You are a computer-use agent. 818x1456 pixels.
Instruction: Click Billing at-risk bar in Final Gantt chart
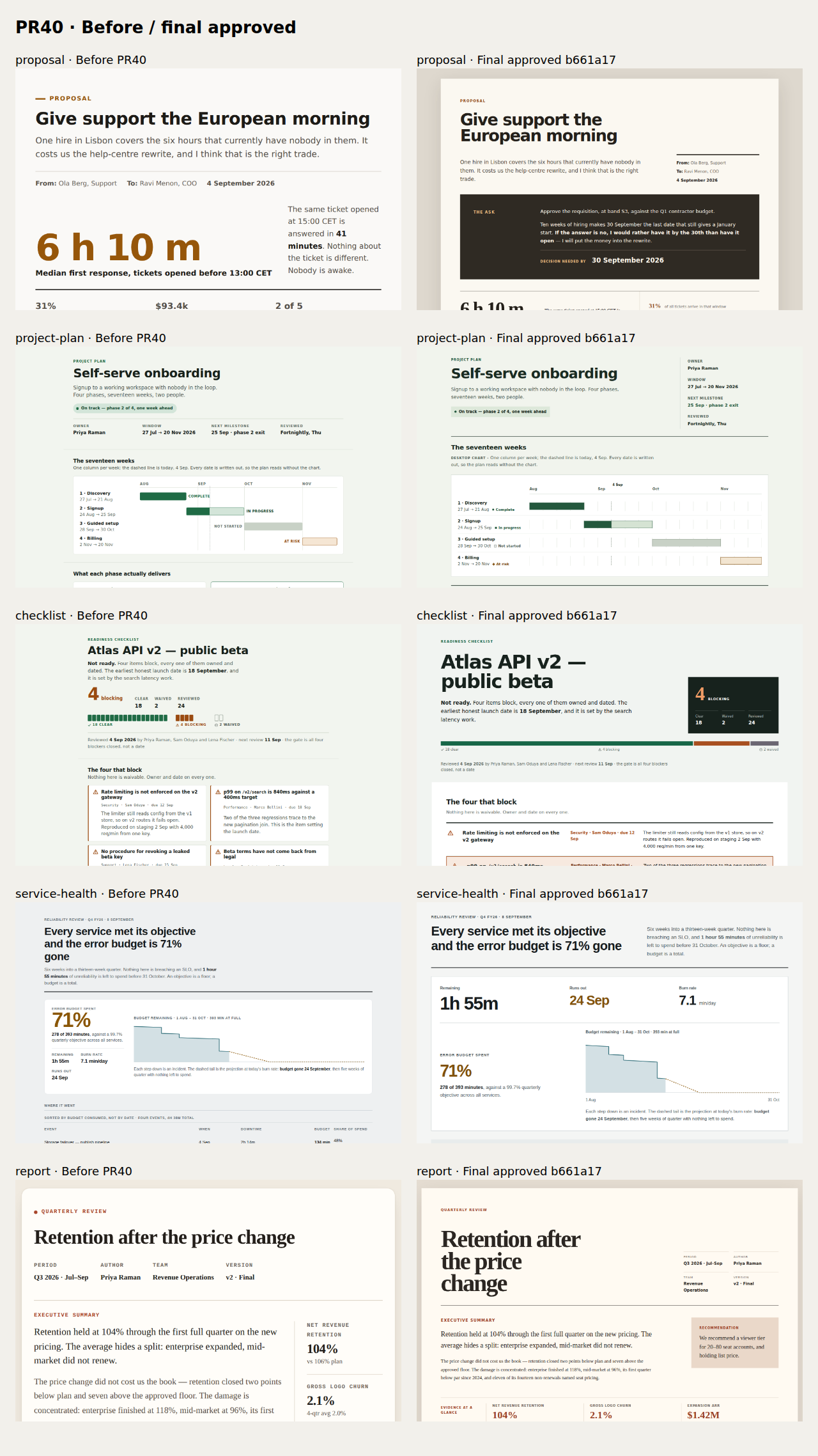point(741,561)
